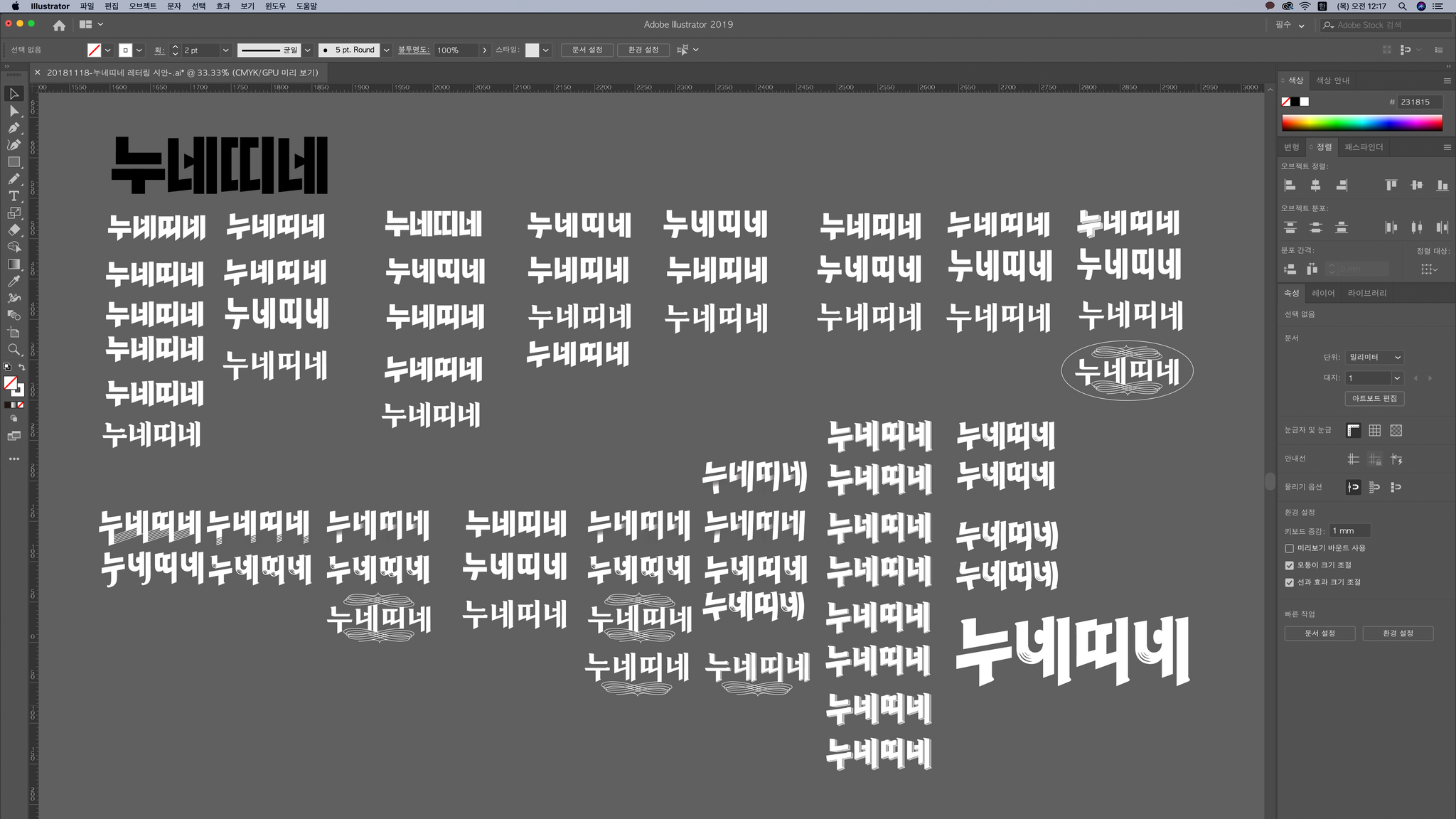Viewport: 1456px width, 819px height.
Task: Show rulers icon in properties panel
Action: click(x=1354, y=431)
